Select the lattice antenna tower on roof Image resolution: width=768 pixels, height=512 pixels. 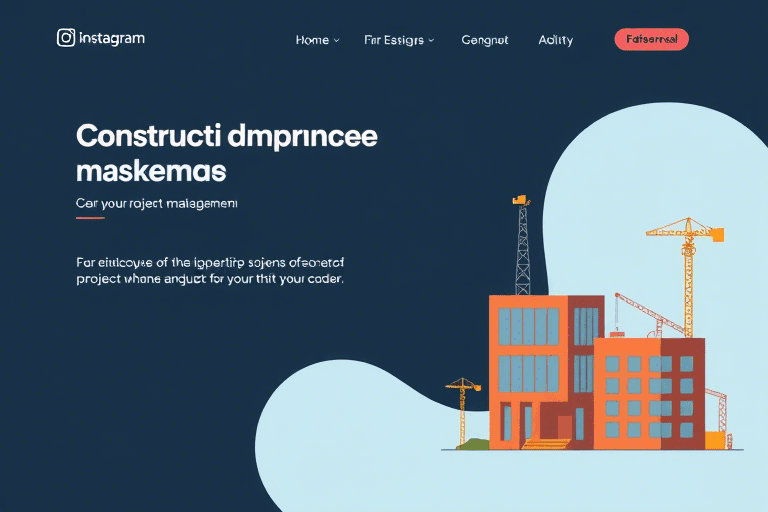[522, 250]
